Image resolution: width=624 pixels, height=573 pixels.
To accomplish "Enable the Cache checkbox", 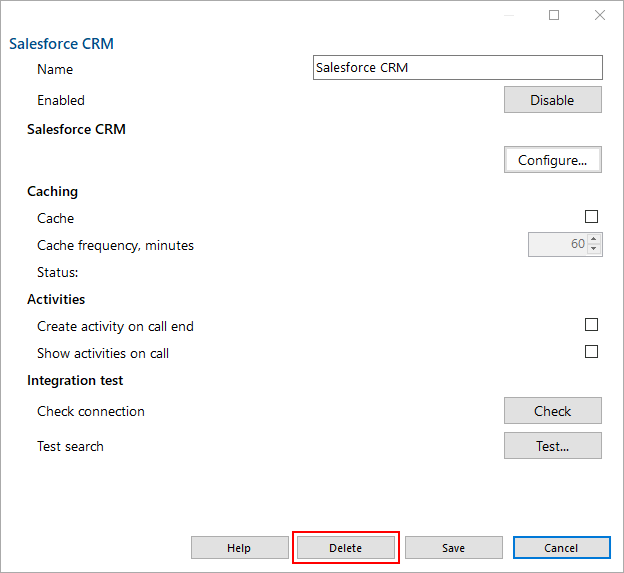I will [591, 217].
